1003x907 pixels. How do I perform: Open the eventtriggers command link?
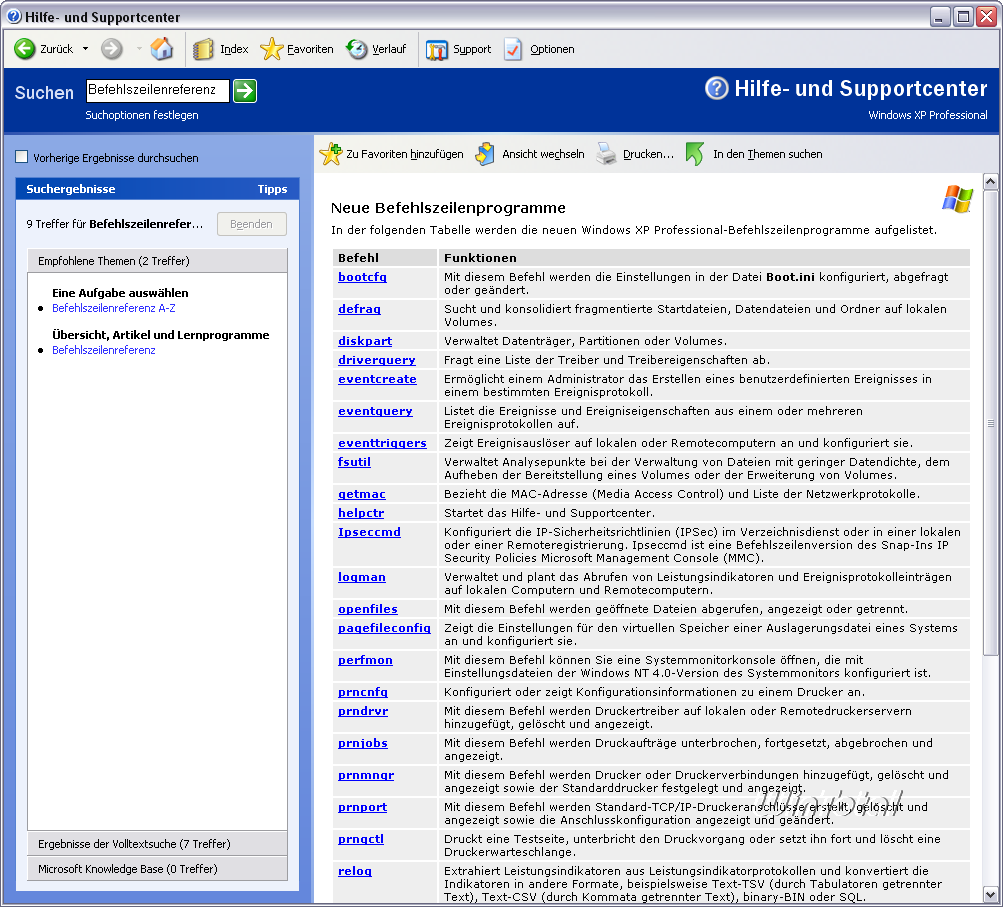click(x=382, y=443)
